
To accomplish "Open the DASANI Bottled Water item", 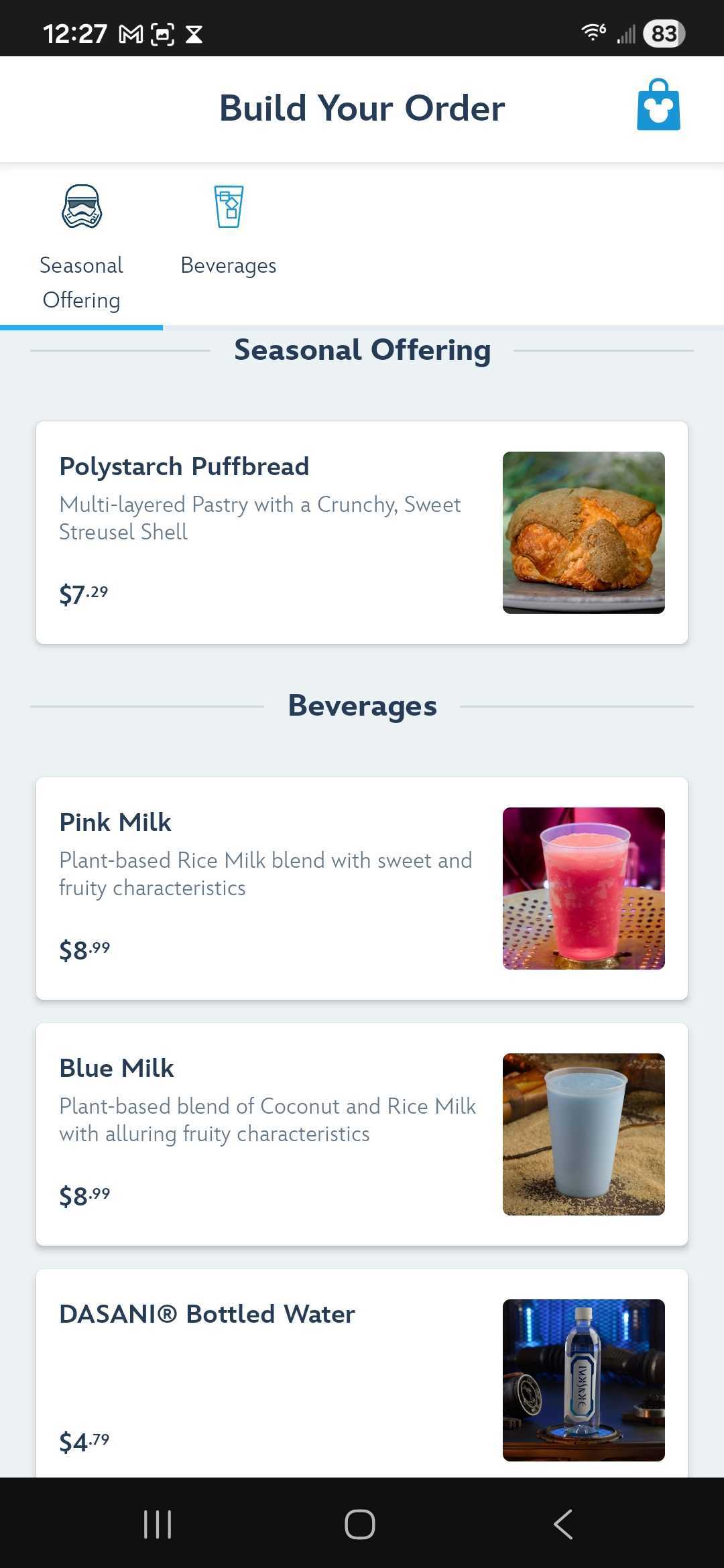I will [x=207, y=1314].
